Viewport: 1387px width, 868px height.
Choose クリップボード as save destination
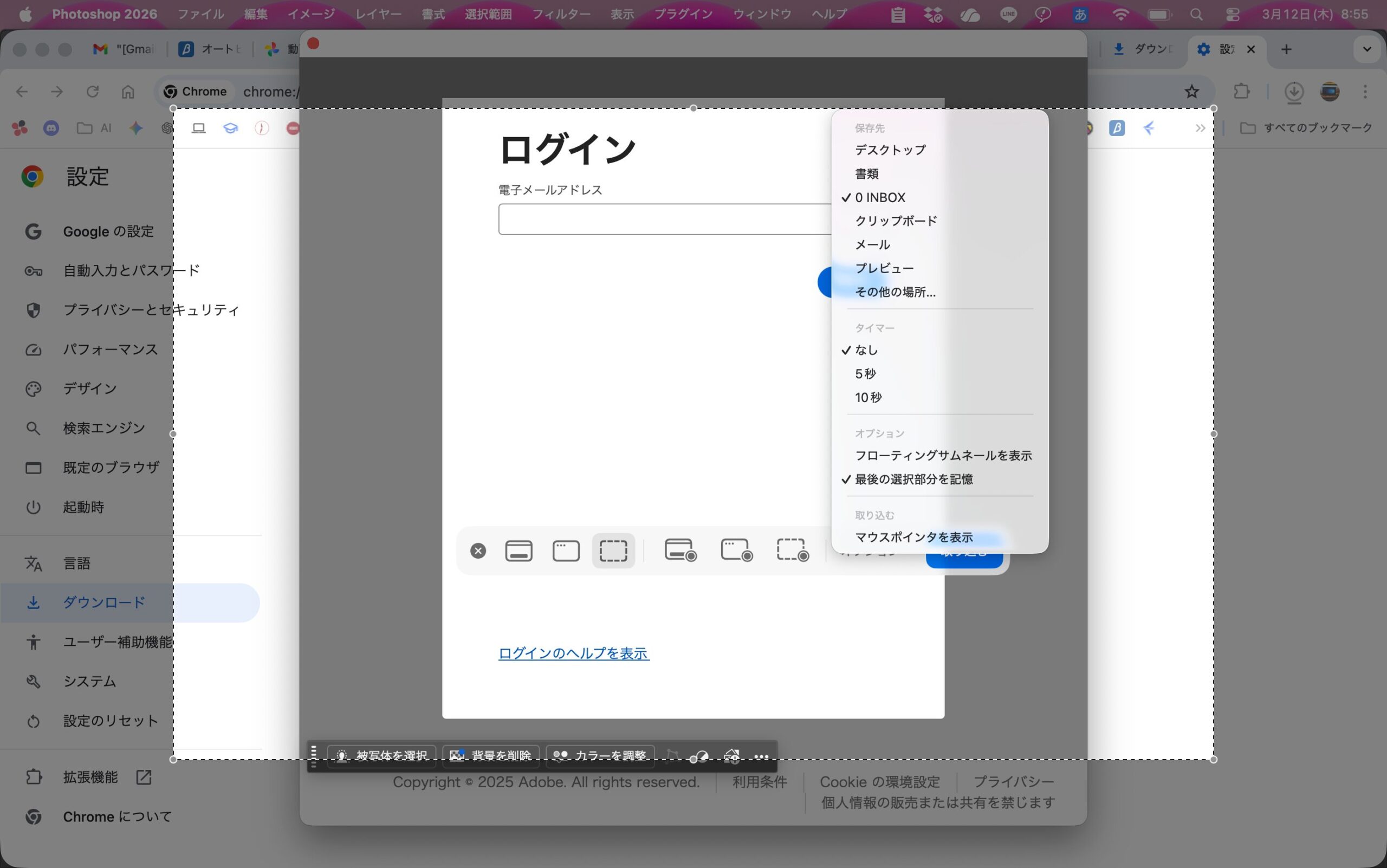coord(896,221)
